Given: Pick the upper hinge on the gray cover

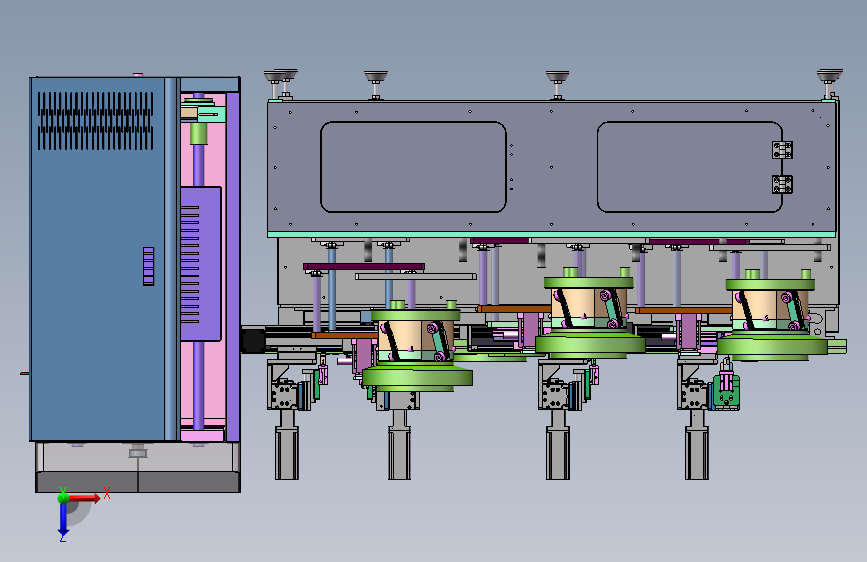Looking at the screenshot, I should tap(782, 150).
